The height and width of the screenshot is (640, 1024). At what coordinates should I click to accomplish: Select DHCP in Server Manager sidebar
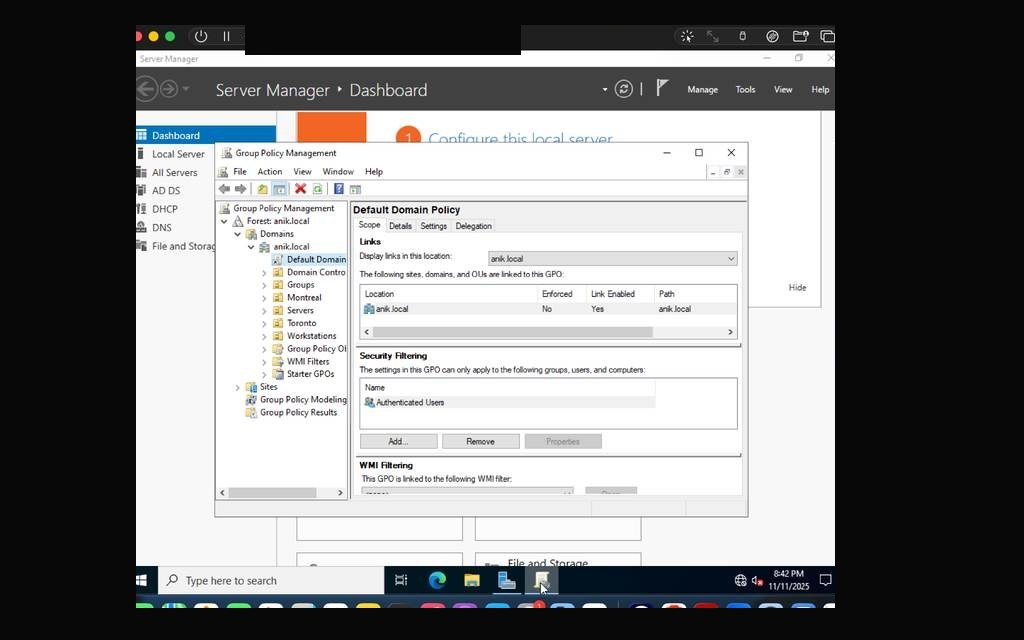pos(165,209)
